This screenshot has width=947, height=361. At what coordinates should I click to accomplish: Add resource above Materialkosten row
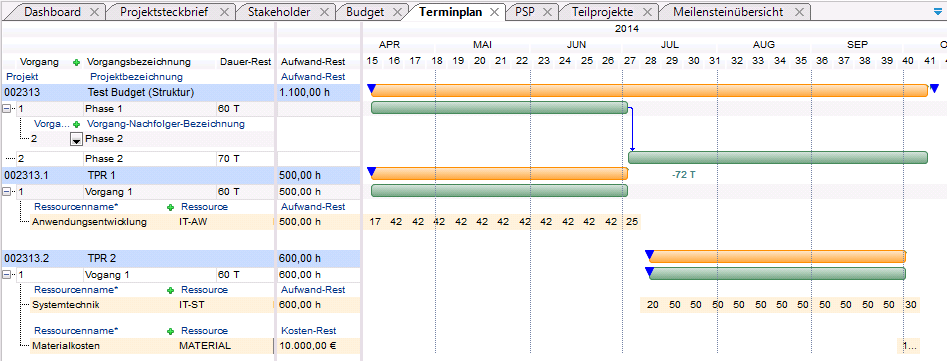coord(170,331)
